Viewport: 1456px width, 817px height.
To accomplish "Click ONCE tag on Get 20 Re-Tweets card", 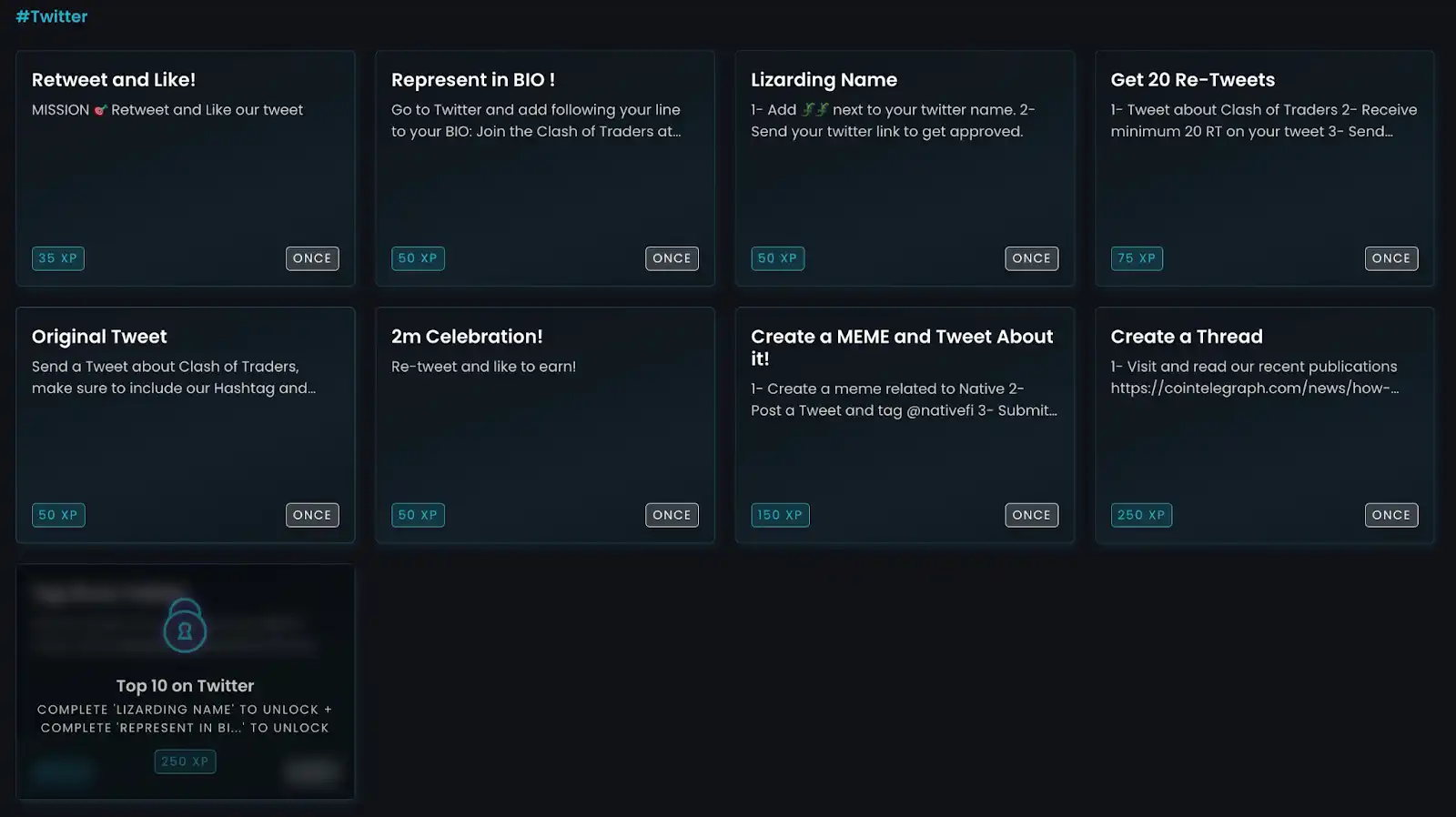I will pos(1391,258).
